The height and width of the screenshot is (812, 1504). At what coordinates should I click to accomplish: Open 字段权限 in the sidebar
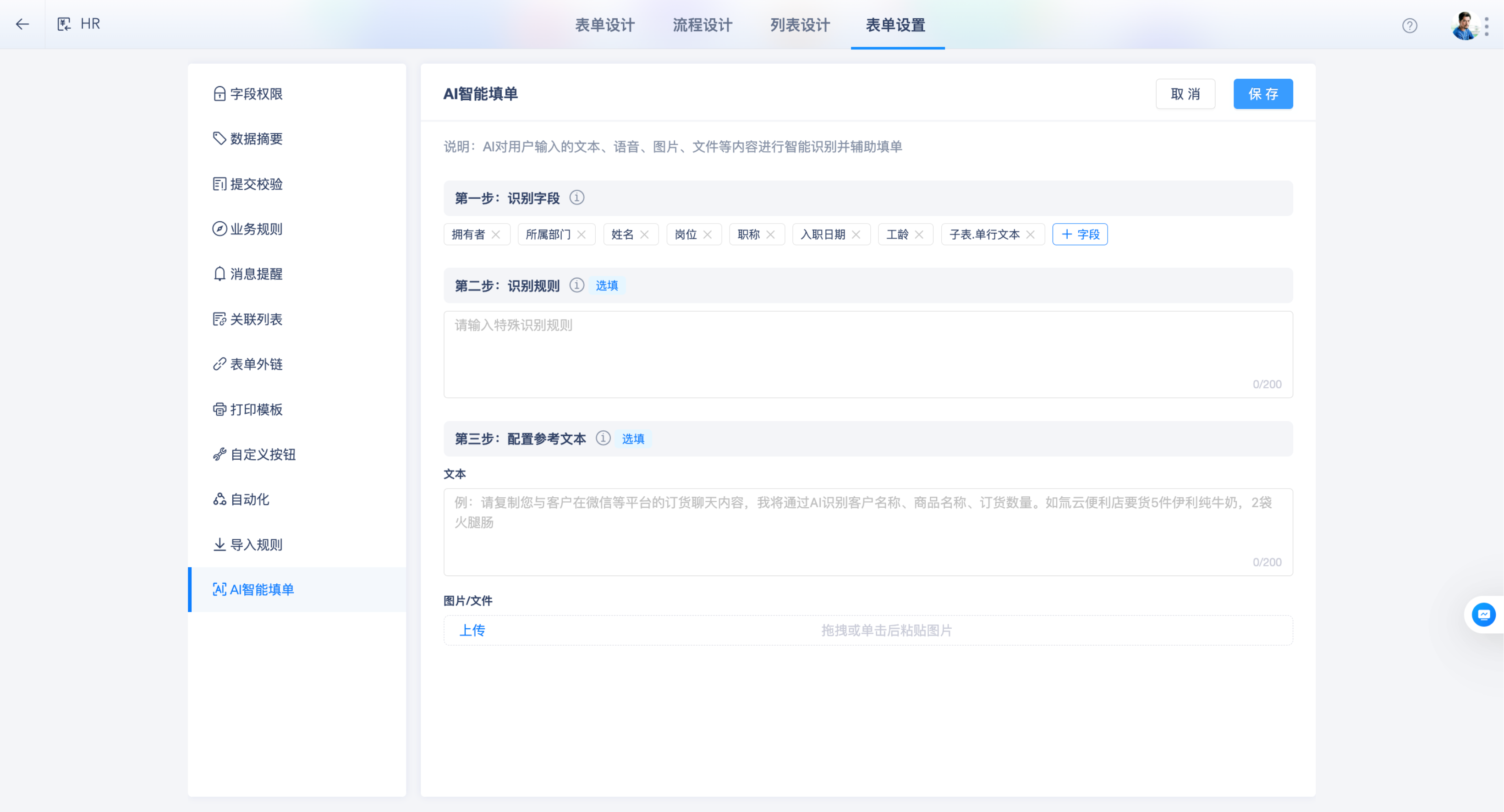pos(256,94)
